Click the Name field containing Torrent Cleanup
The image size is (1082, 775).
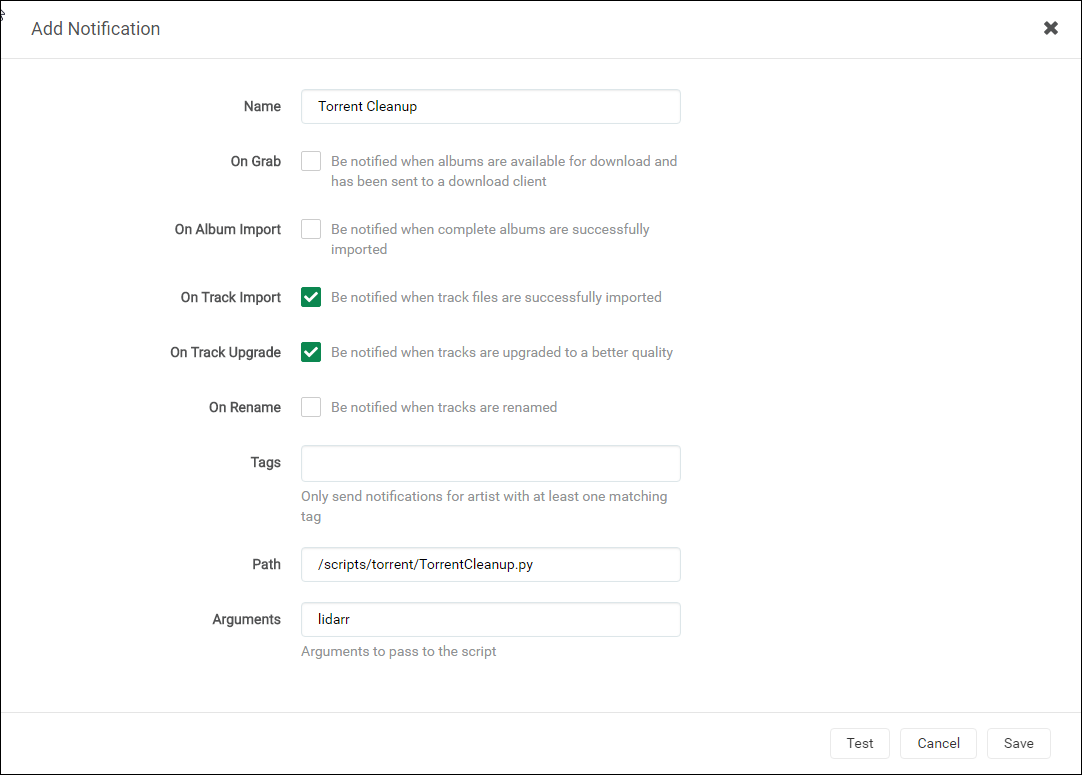pyautogui.click(x=490, y=106)
